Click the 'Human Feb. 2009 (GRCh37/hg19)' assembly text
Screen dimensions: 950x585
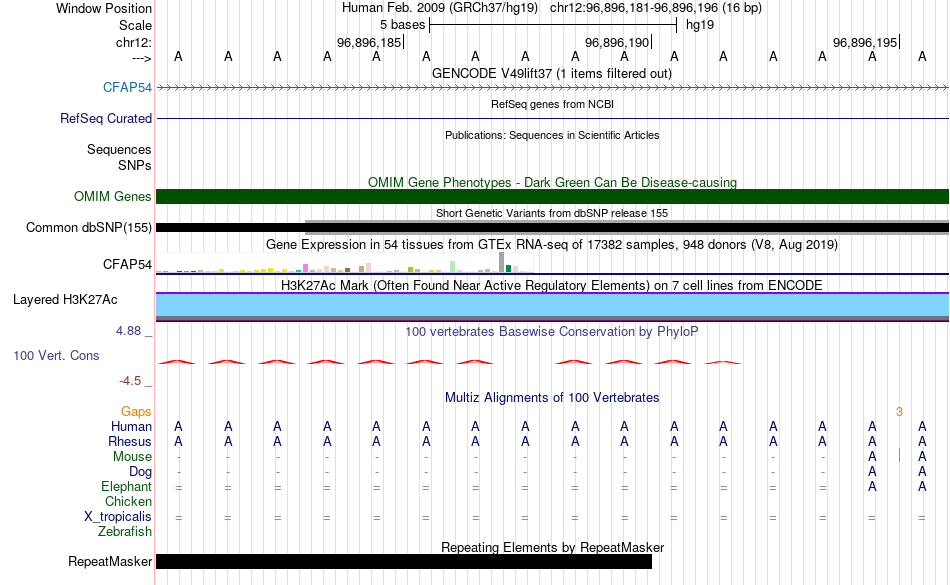point(440,8)
